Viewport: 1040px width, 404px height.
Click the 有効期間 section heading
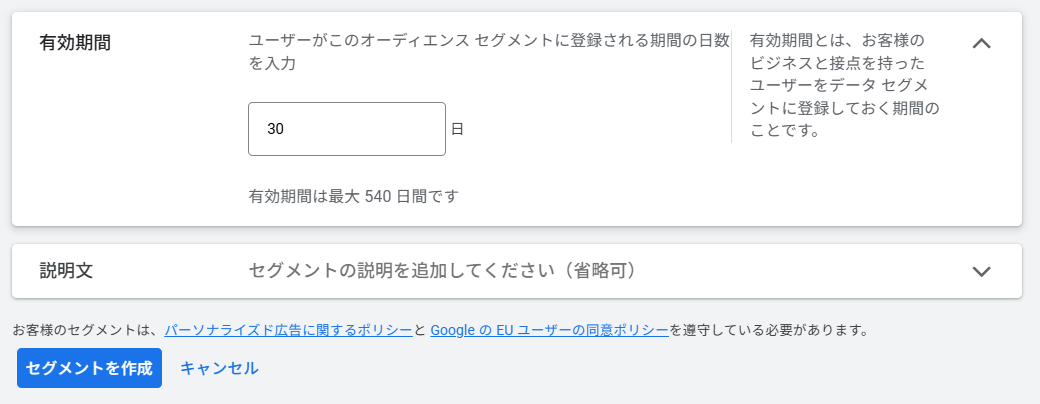[75, 43]
